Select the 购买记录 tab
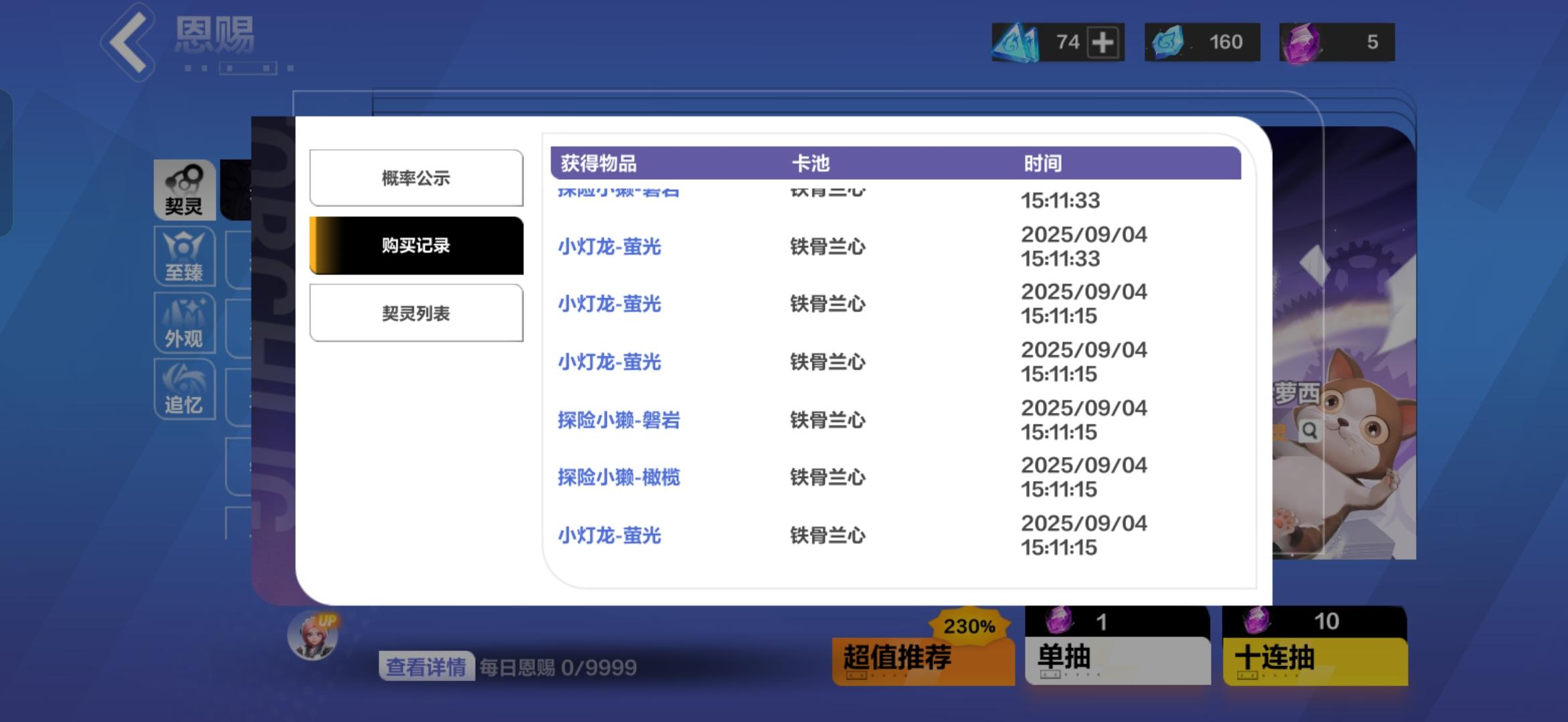This screenshot has height=722, width=1568. (416, 245)
